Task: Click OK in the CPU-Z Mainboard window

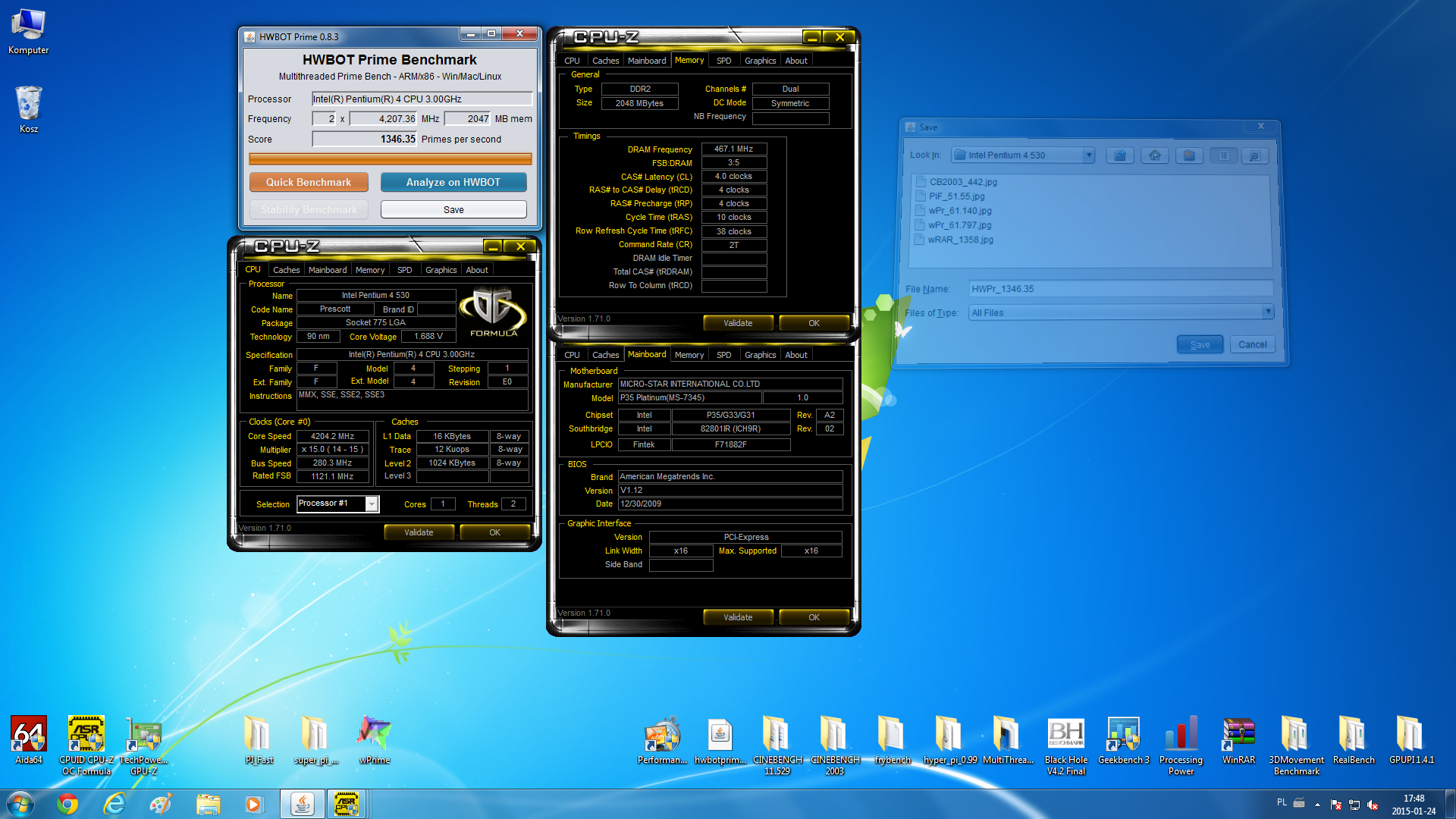Action: [x=814, y=617]
